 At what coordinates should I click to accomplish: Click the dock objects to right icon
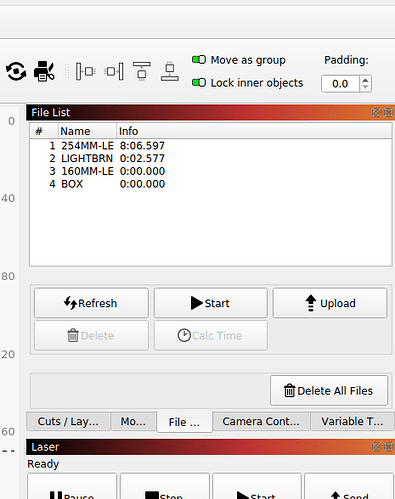[x=114, y=71]
